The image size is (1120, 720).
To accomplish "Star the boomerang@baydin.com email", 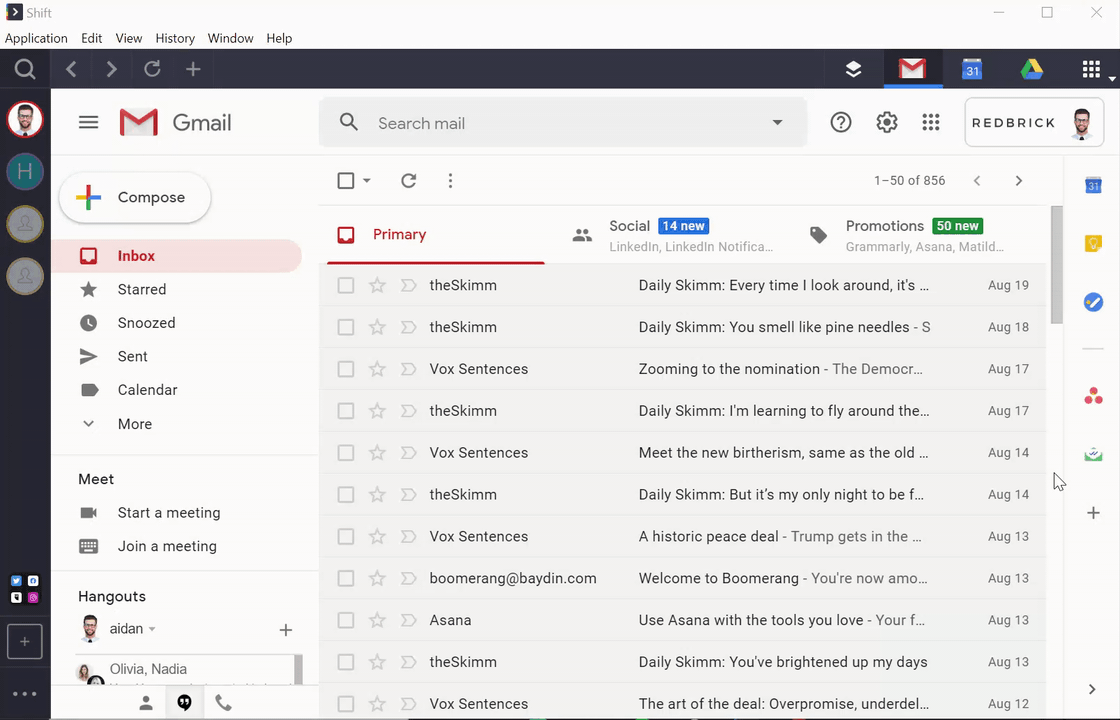I will coord(377,578).
